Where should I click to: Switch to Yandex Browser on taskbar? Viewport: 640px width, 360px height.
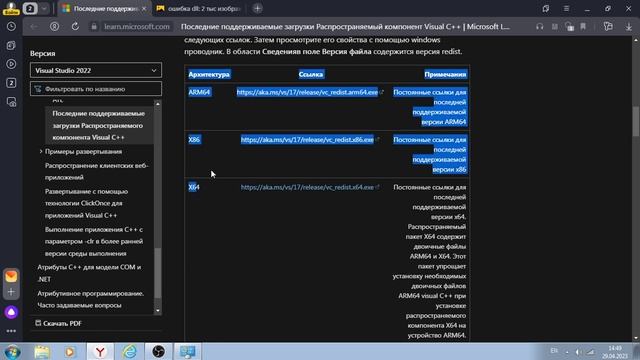click(100, 352)
